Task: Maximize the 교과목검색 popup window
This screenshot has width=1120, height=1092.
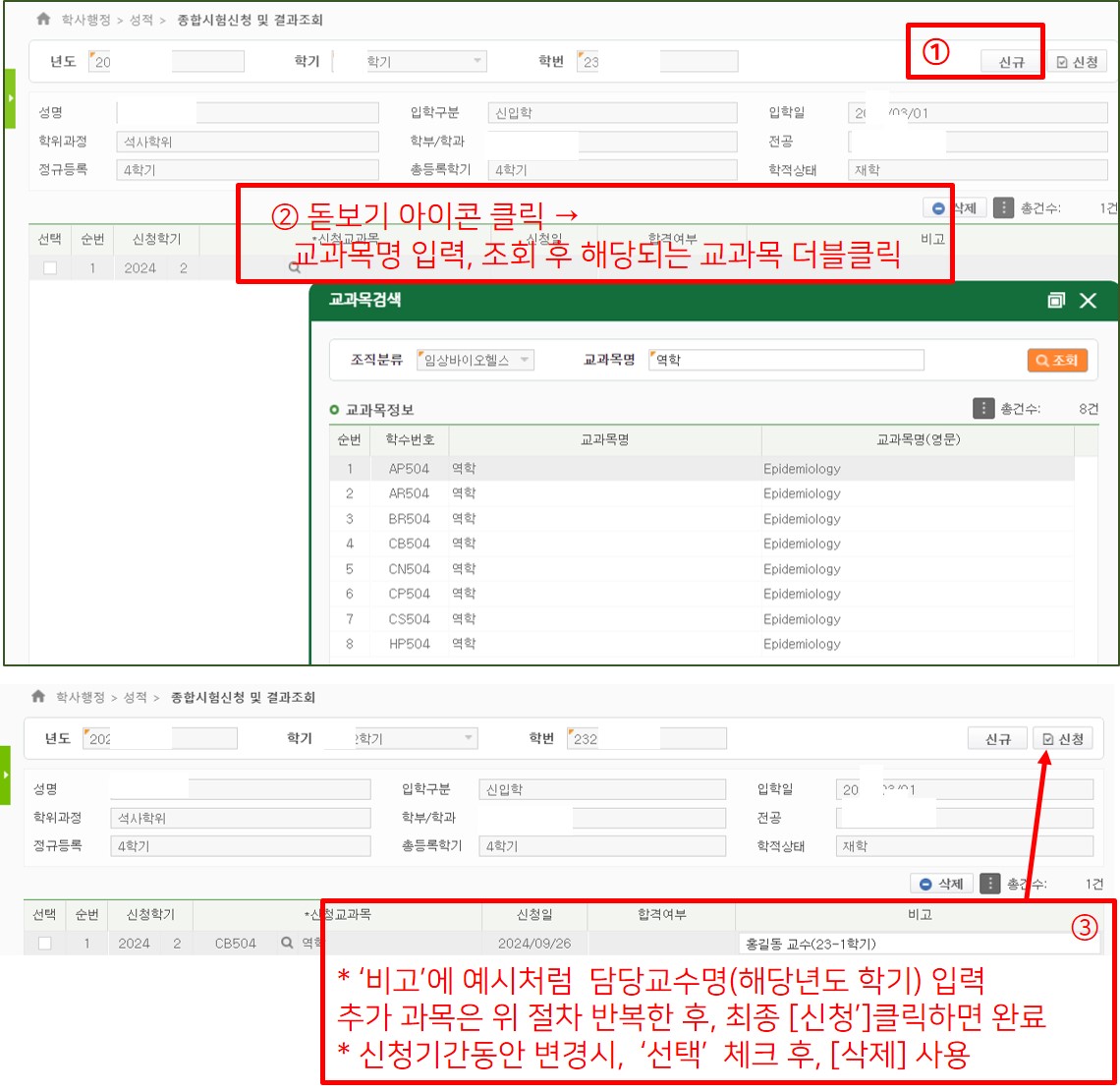Action: tap(1056, 301)
